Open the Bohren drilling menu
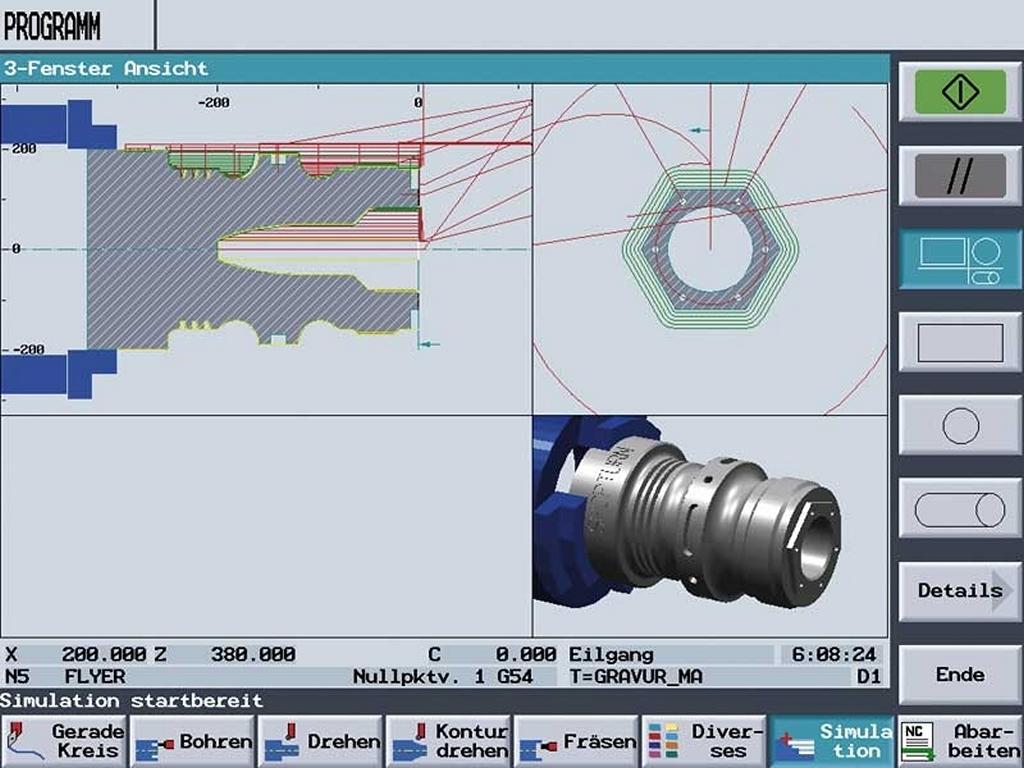The width and height of the screenshot is (1024, 768). 193,741
